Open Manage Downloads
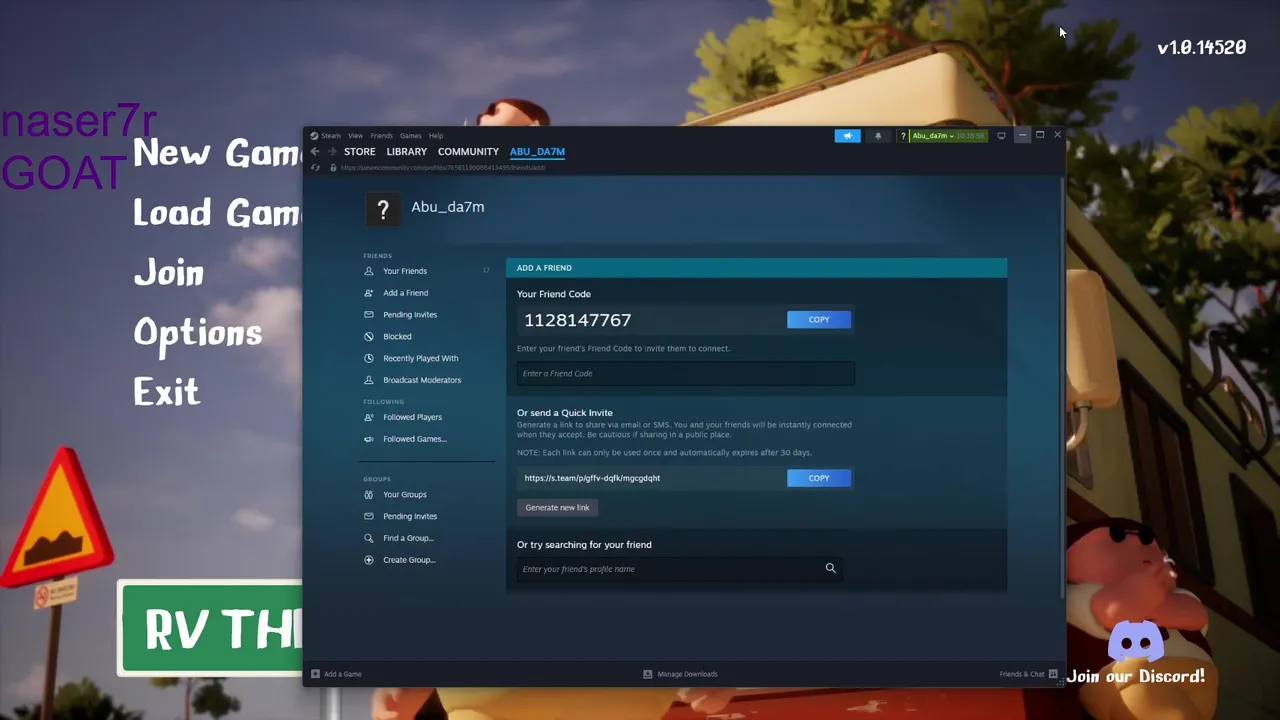The width and height of the screenshot is (1280, 720). tap(680, 674)
